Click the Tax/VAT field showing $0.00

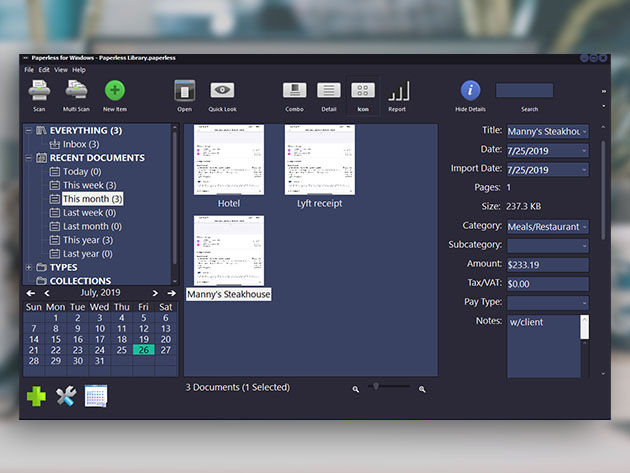548,284
